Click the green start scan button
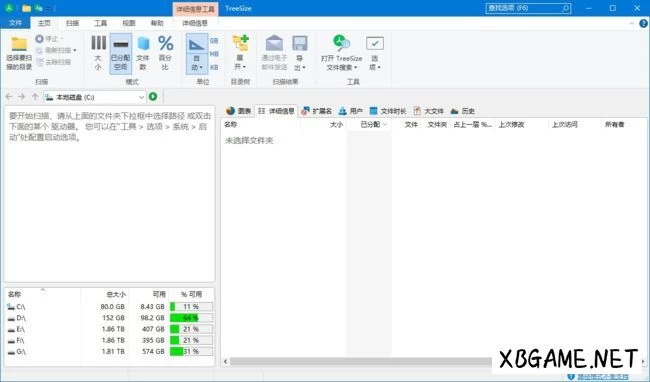This screenshot has height=382, width=650. (x=153, y=97)
